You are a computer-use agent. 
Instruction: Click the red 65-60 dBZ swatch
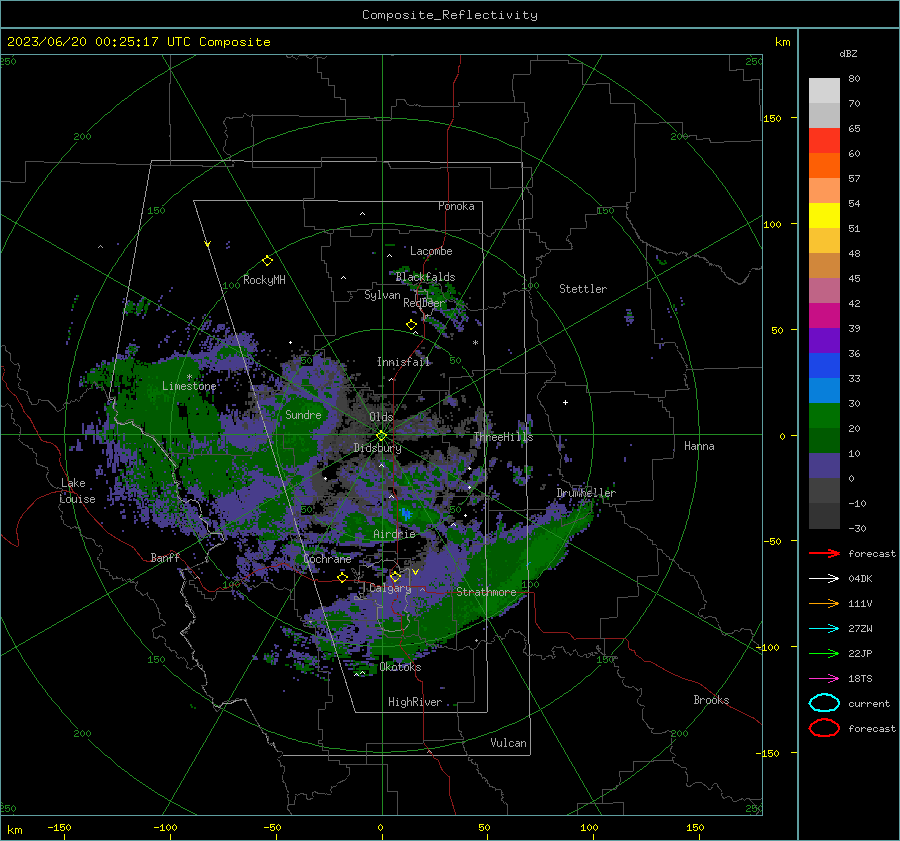[824, 141]
